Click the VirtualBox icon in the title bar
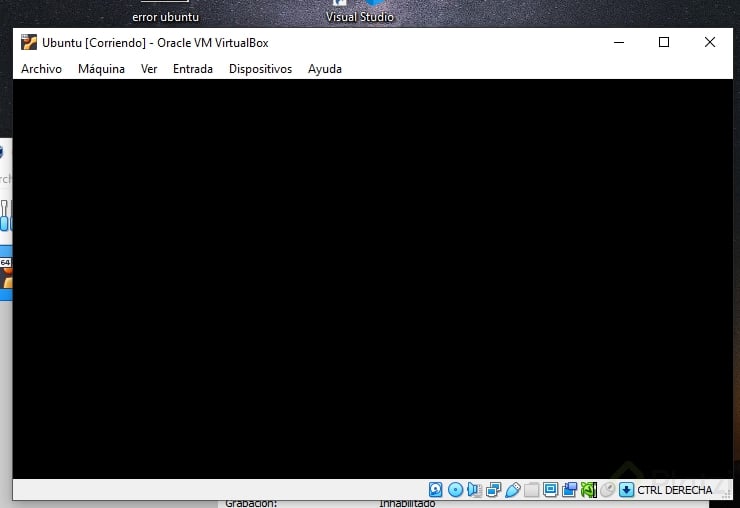Screen dimensions: 740x508 pos(29,42)
